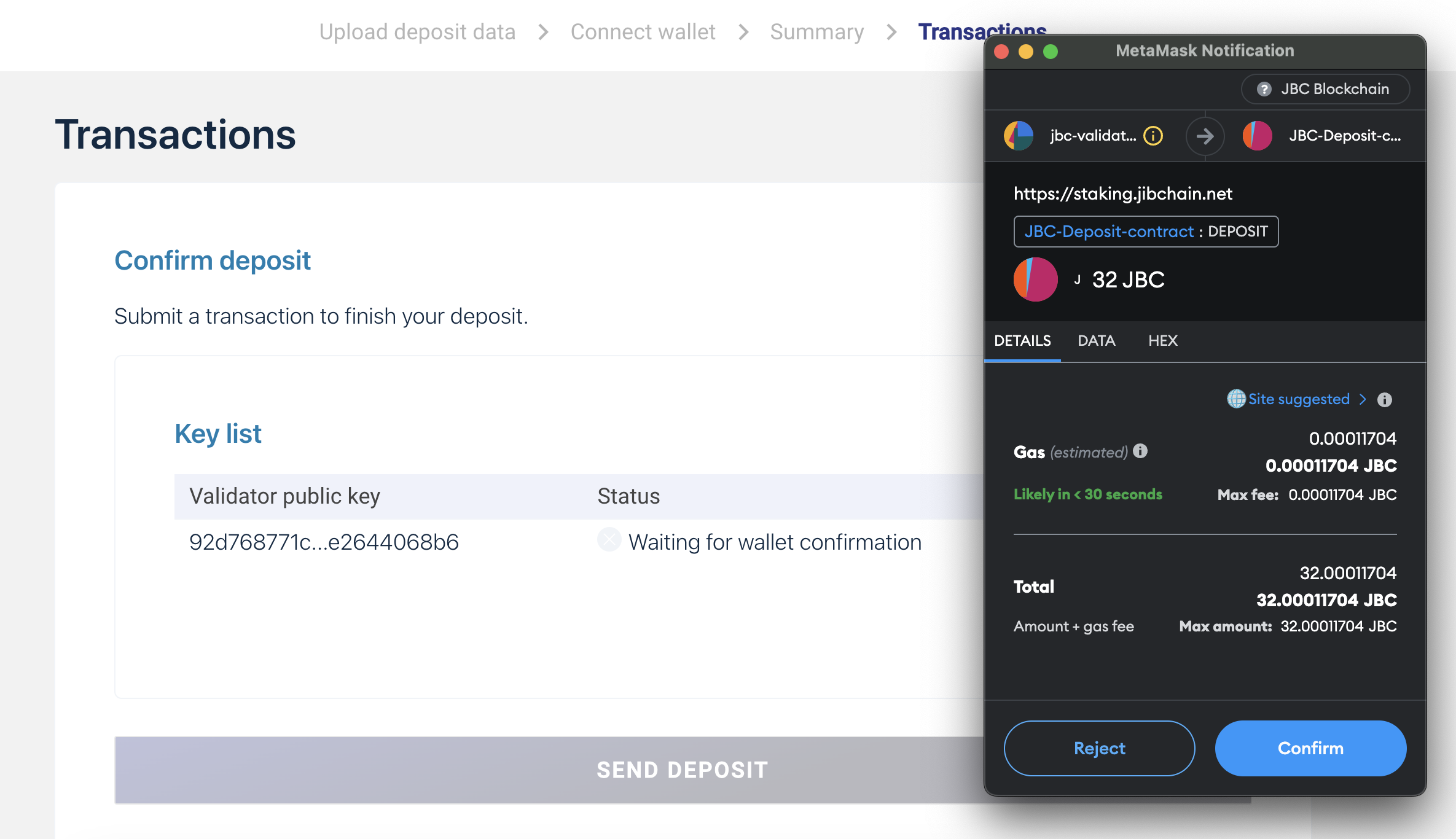Click the SEND DEPOSIT button
Image resolution: width=1456 pixels, height=839 pixels.
tap(682, 770)
